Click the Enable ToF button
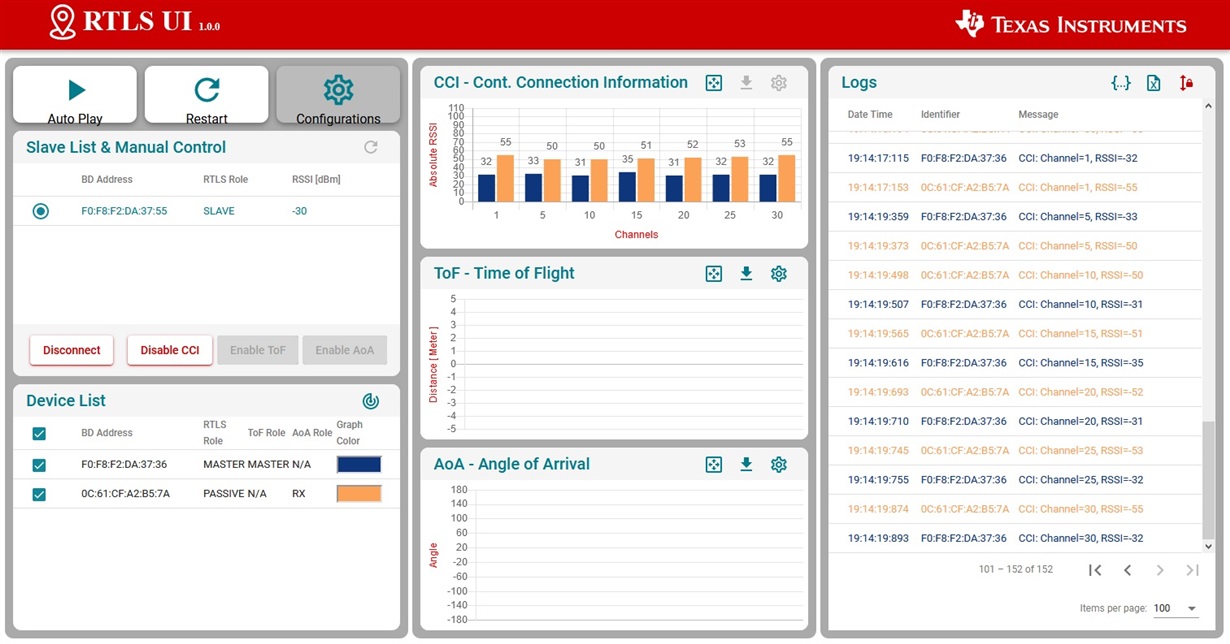1230x644 pixels. [x=258, y=350]
